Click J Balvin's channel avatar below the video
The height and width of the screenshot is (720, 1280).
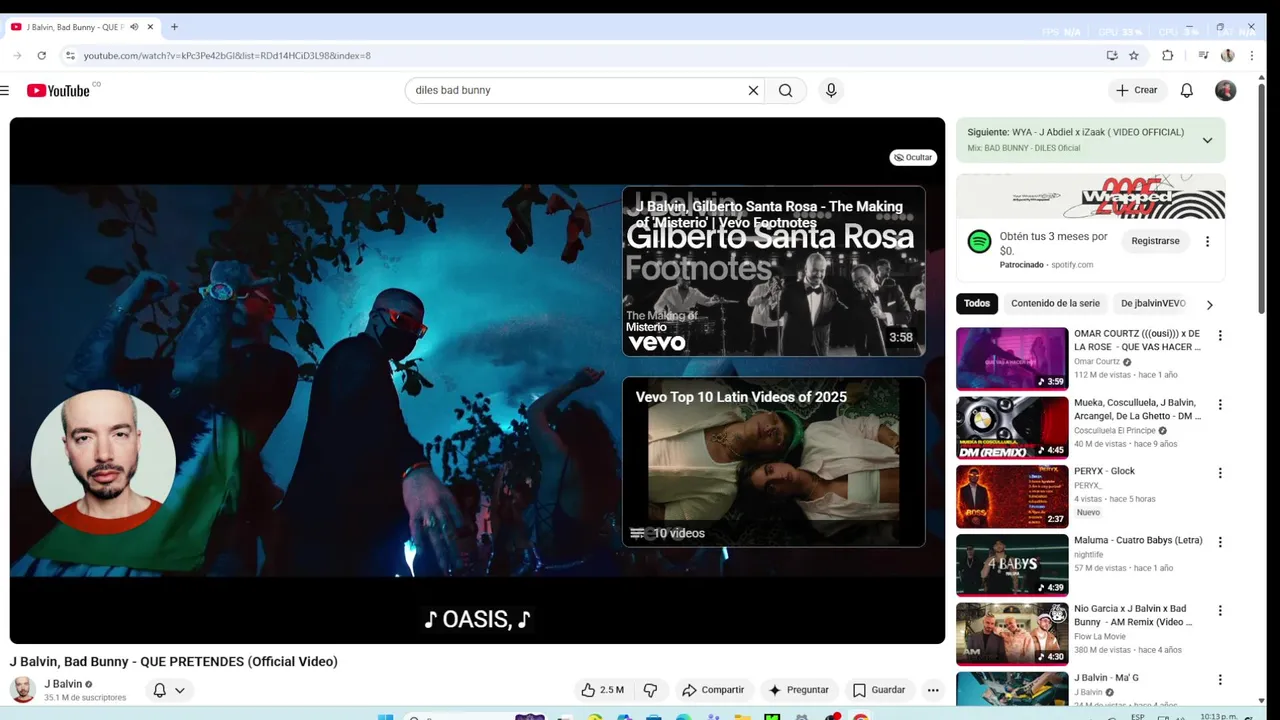tap(23, 690)
